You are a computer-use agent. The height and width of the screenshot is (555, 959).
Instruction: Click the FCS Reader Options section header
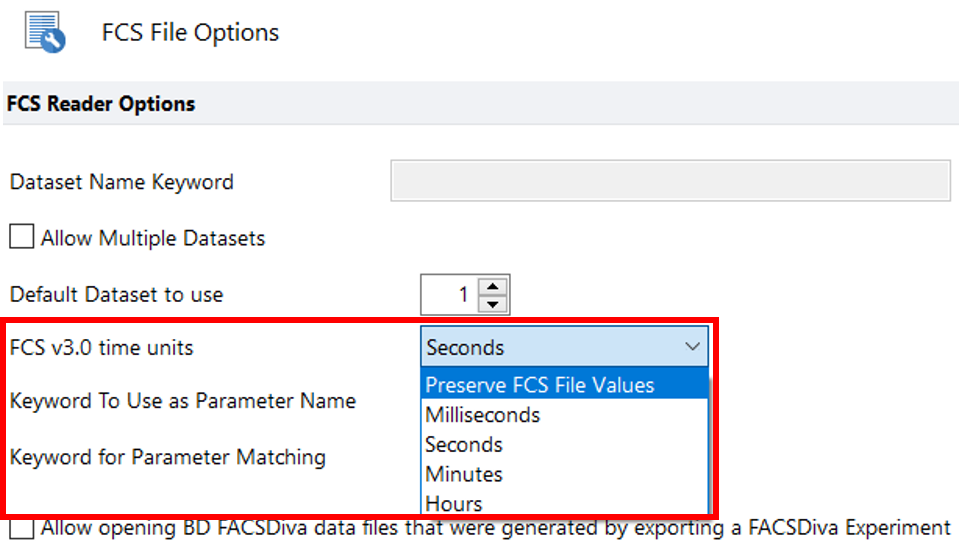(101, 104)
